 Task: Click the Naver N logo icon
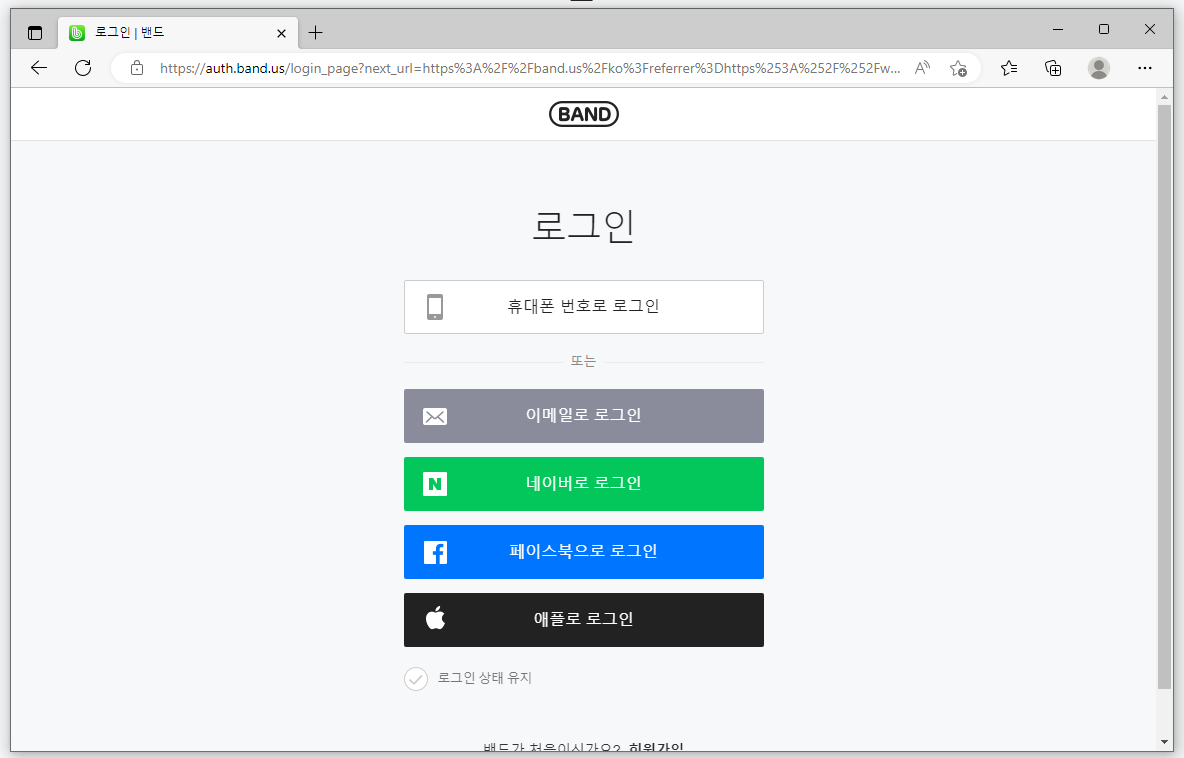[435, 484]
